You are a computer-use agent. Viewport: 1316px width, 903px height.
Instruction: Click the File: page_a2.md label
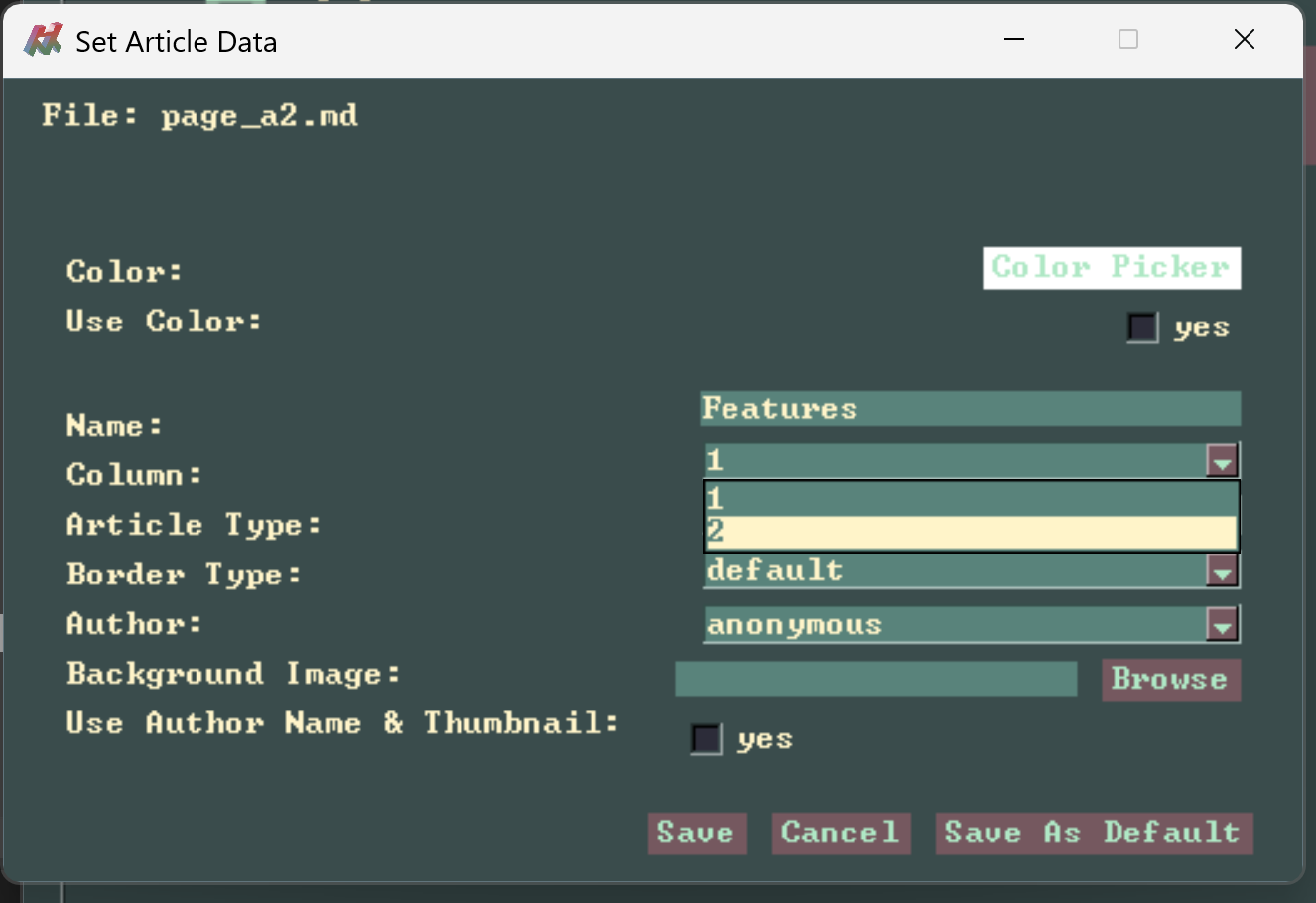199,116
